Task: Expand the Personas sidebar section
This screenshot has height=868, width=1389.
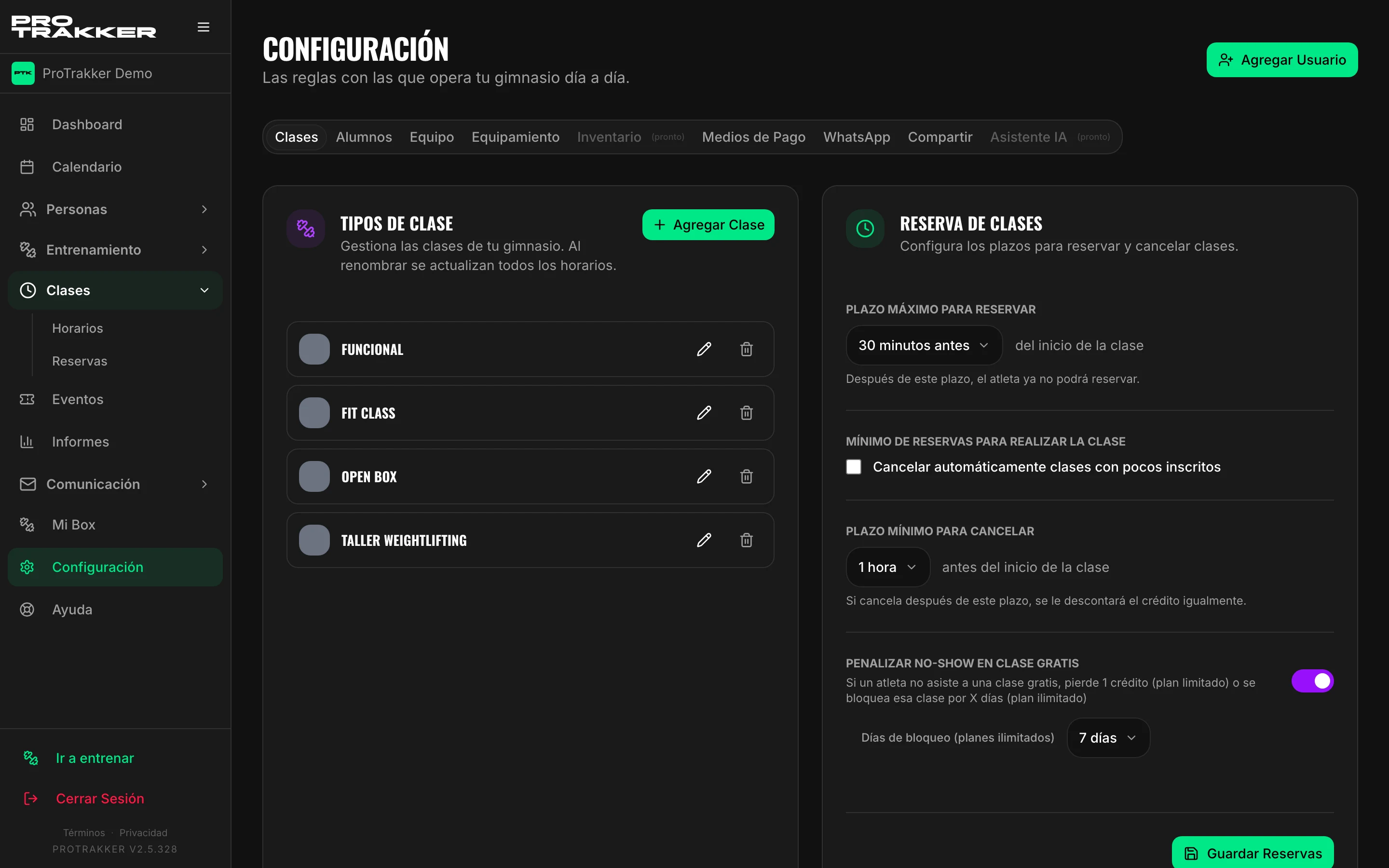Action: 115,210
